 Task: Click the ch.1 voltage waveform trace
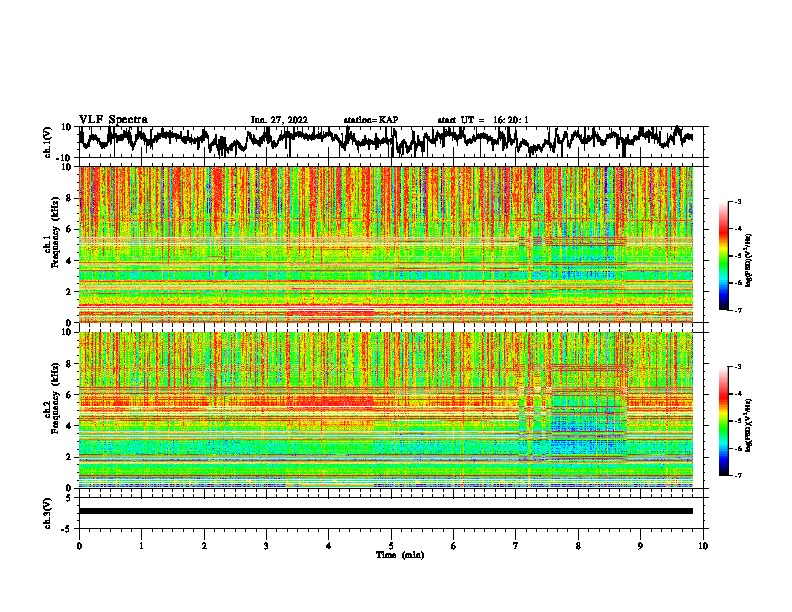[386, 141]
